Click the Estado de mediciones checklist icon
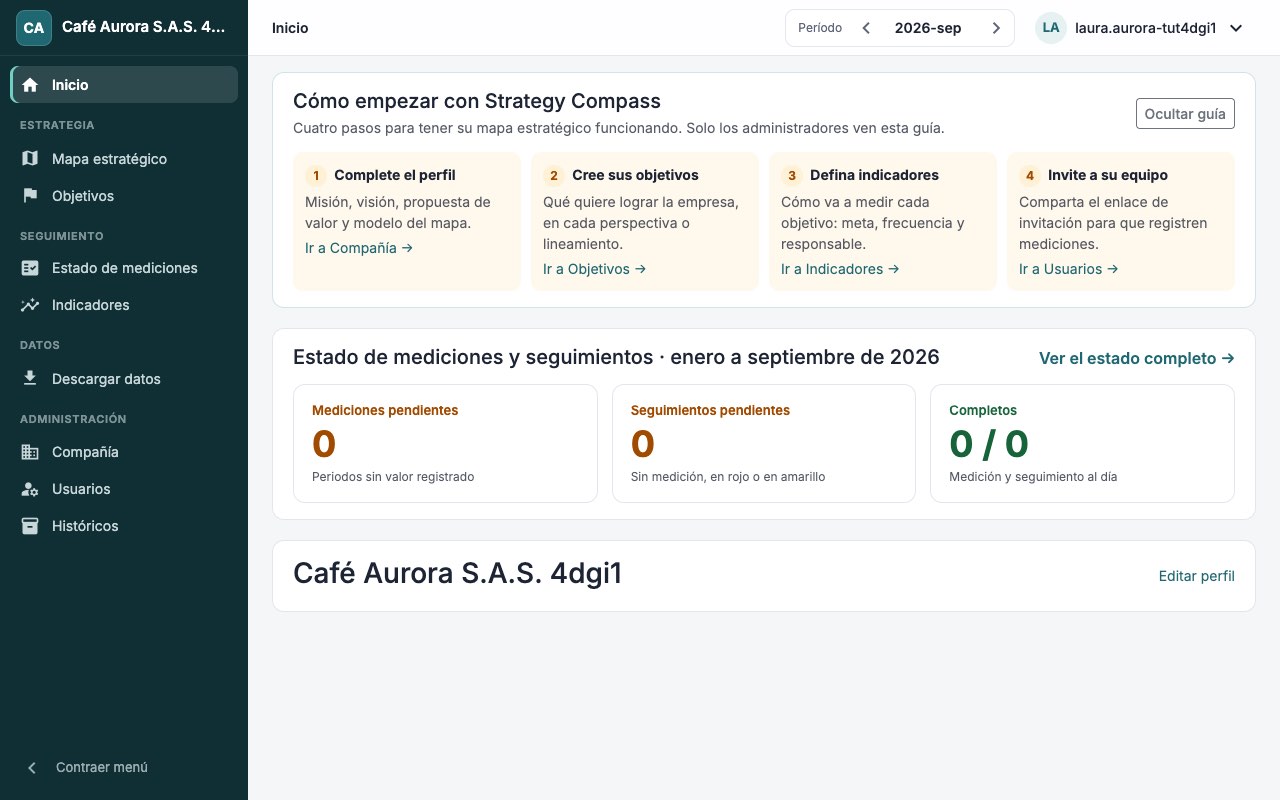Screen dimensions: 1280x800 [x=30, y=268]
